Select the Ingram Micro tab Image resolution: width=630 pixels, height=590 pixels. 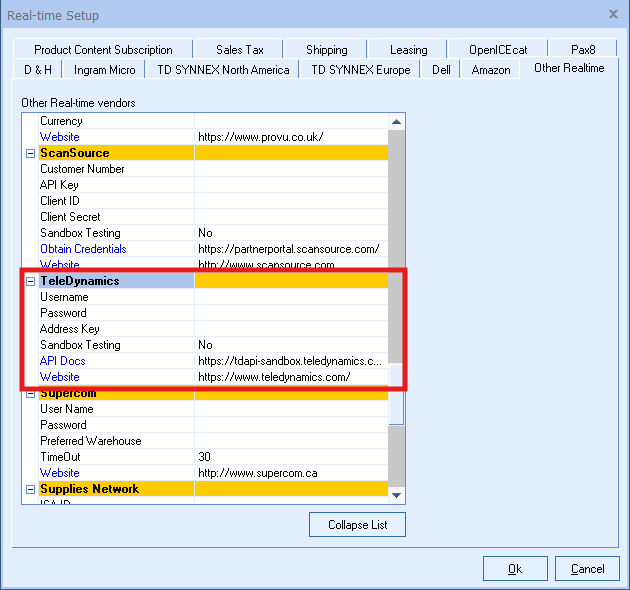[x=107, y=69]
